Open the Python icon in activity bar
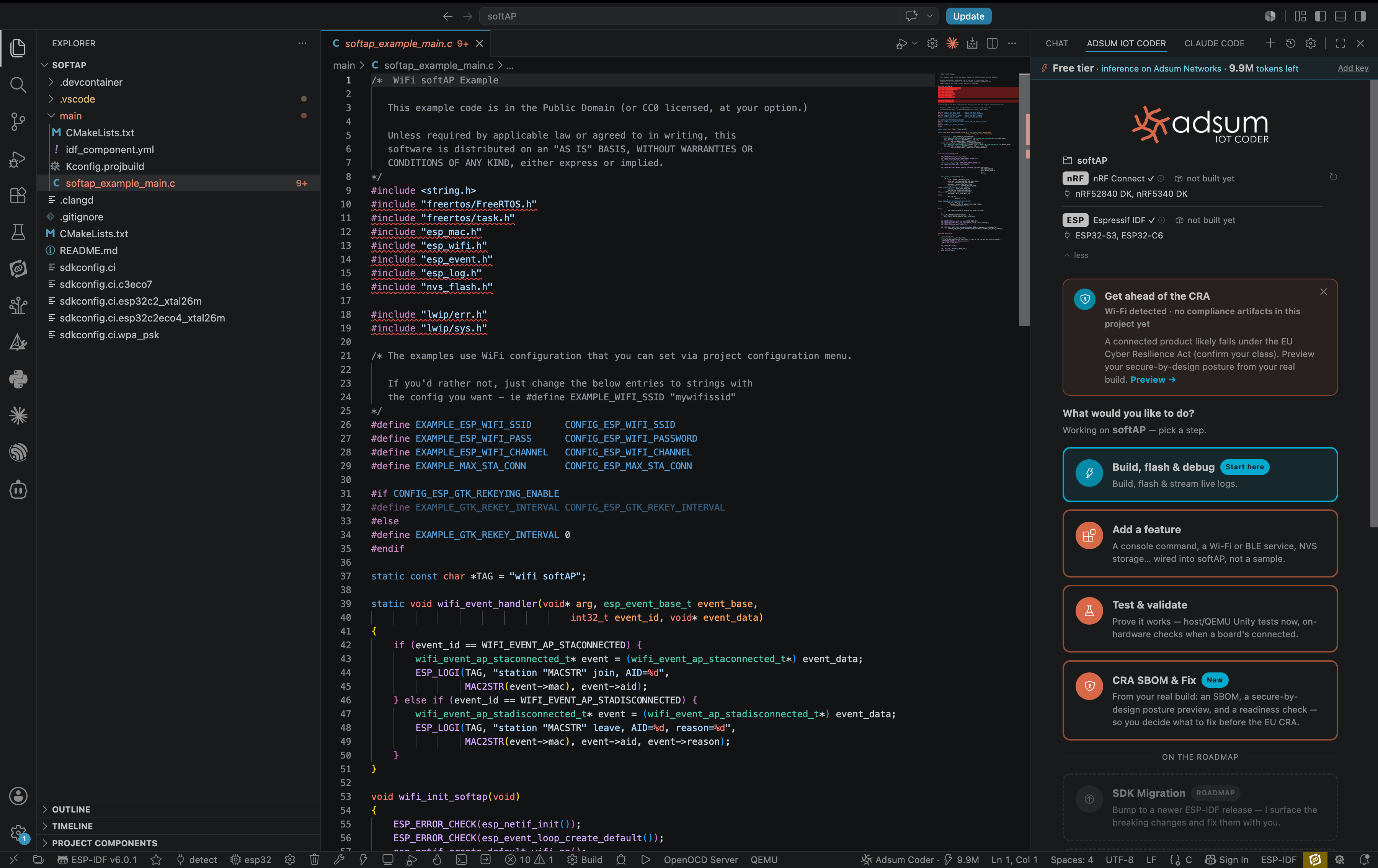1378x868 pixels. [18, 379]
